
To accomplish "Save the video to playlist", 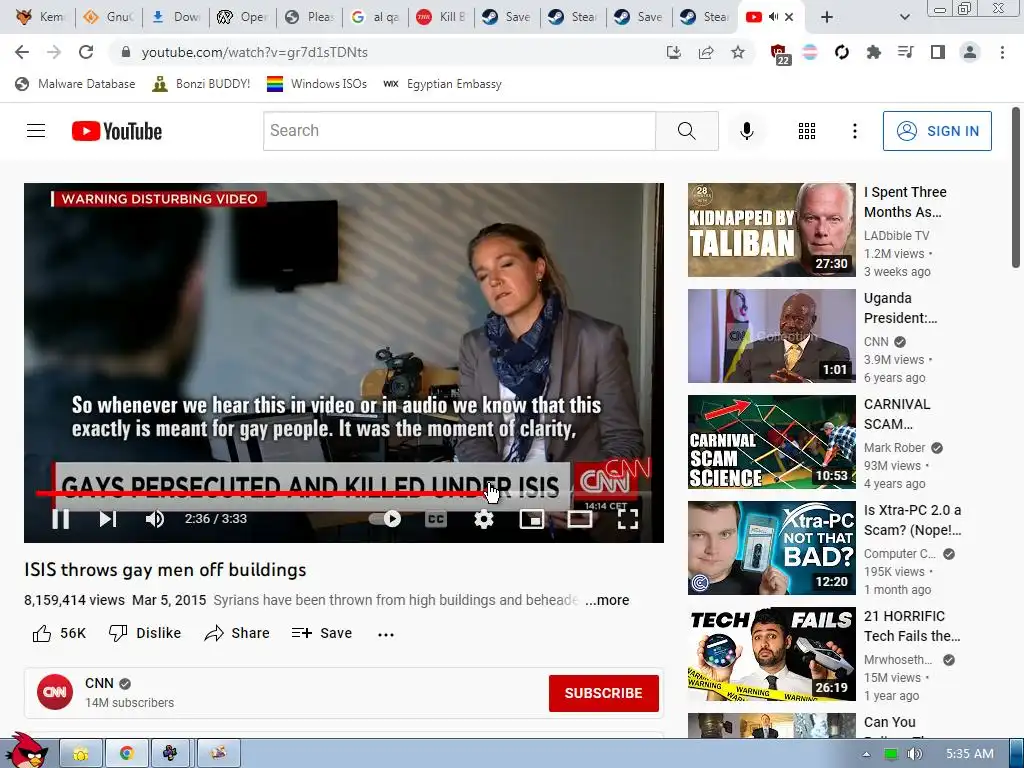I will [322, 633].
